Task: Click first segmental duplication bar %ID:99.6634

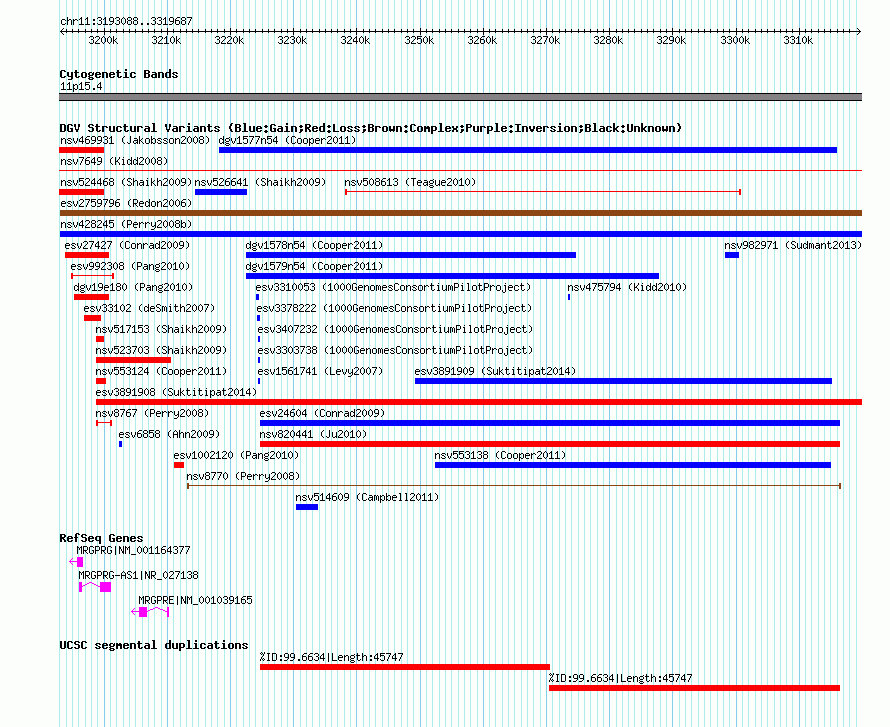Action: coord(405,667)
